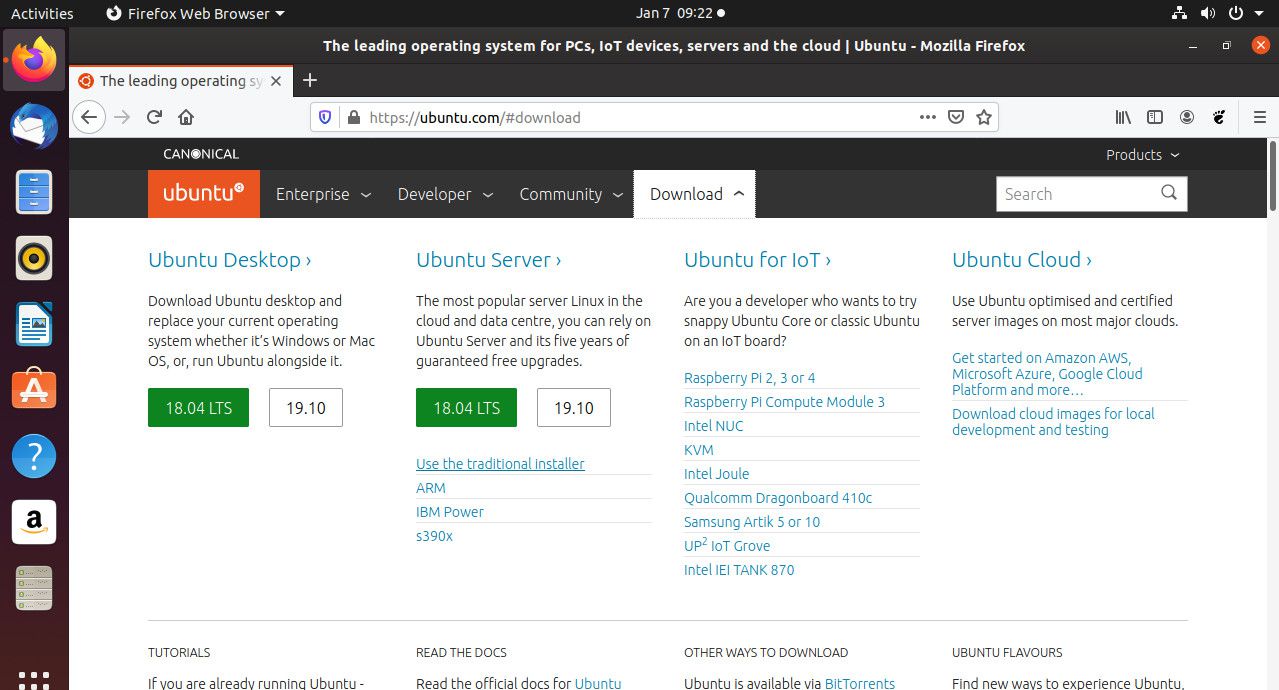Screen dimensions: 1279x690
Task: Download Ubuntu Desktop 18.04 LTS
Action: [198, 408]
